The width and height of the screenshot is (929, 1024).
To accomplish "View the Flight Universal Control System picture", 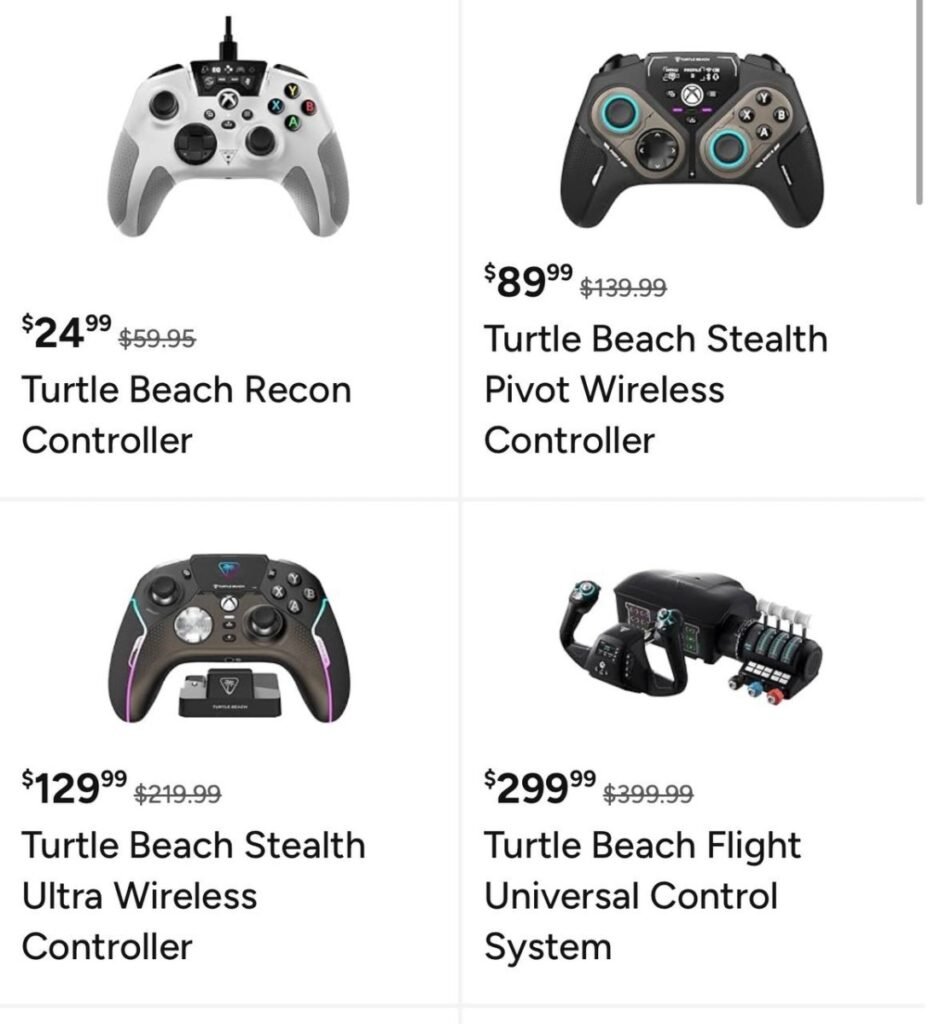I will pyautogui.click(x=692, y=636).
